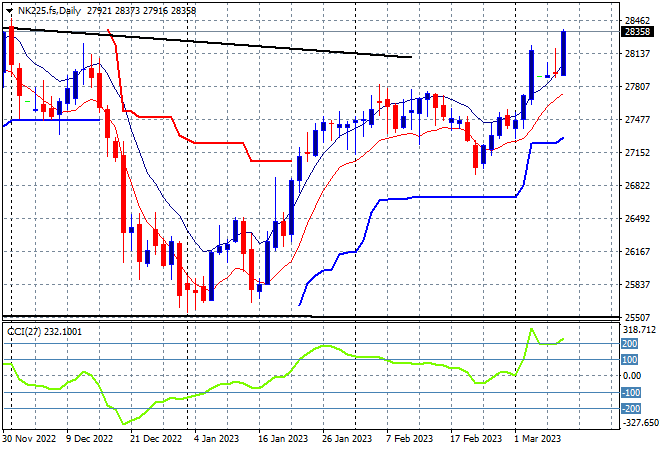The height and width of the screenshot is (450, 660).
Task: Click the 16 Jan 2023 date label
Action: 283,439
